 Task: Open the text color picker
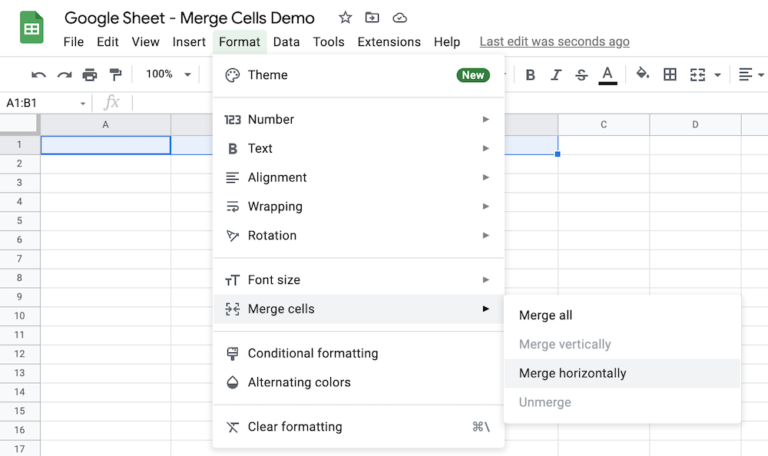click(x=607, y=75)
